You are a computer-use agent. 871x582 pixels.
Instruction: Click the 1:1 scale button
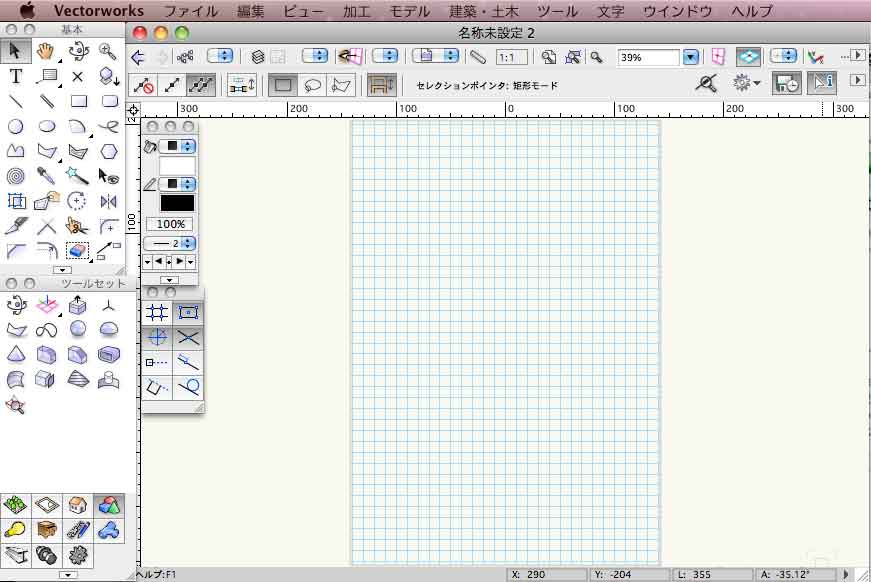coord(512,58)
